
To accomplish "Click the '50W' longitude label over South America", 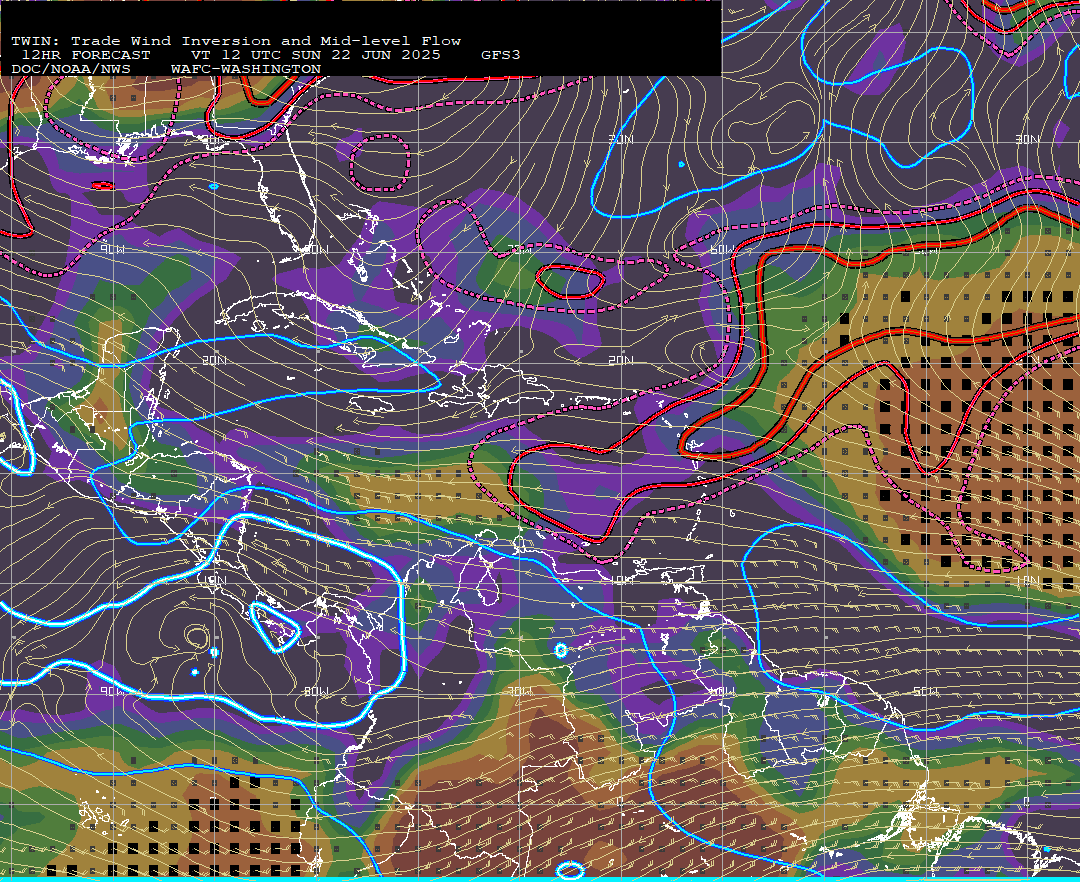I will [x=925, y=691].
